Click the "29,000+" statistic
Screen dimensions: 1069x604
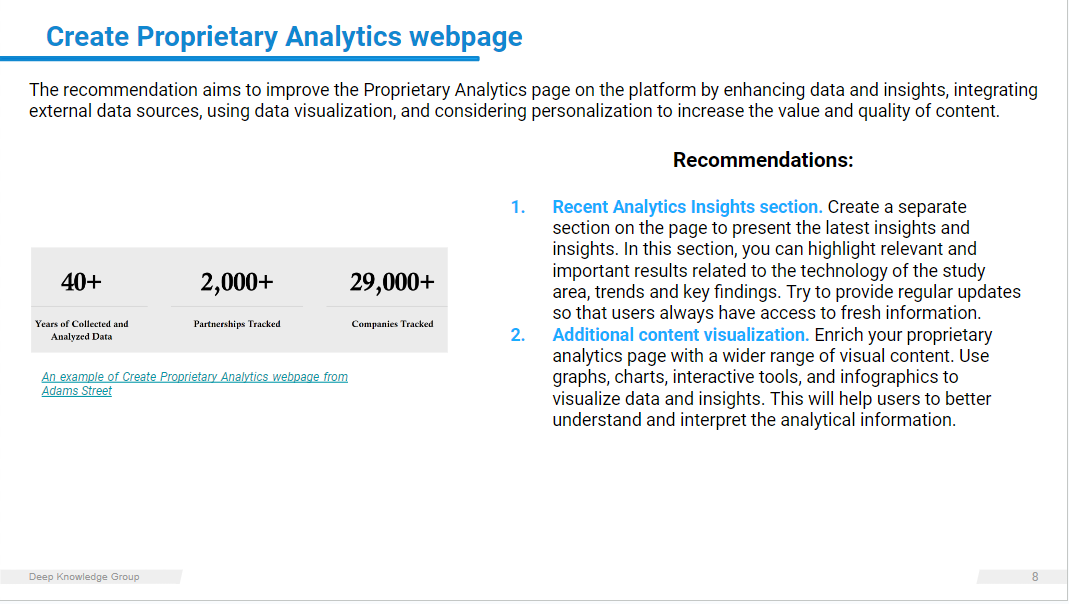(392, 282)
